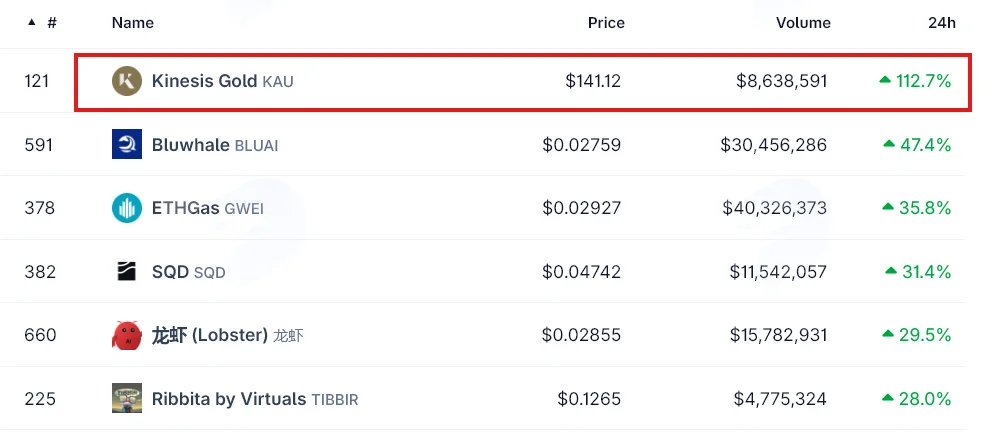Click the Bluwhale $0.02759 price cell
The image size is (995, 433).
tap(581, 145)
